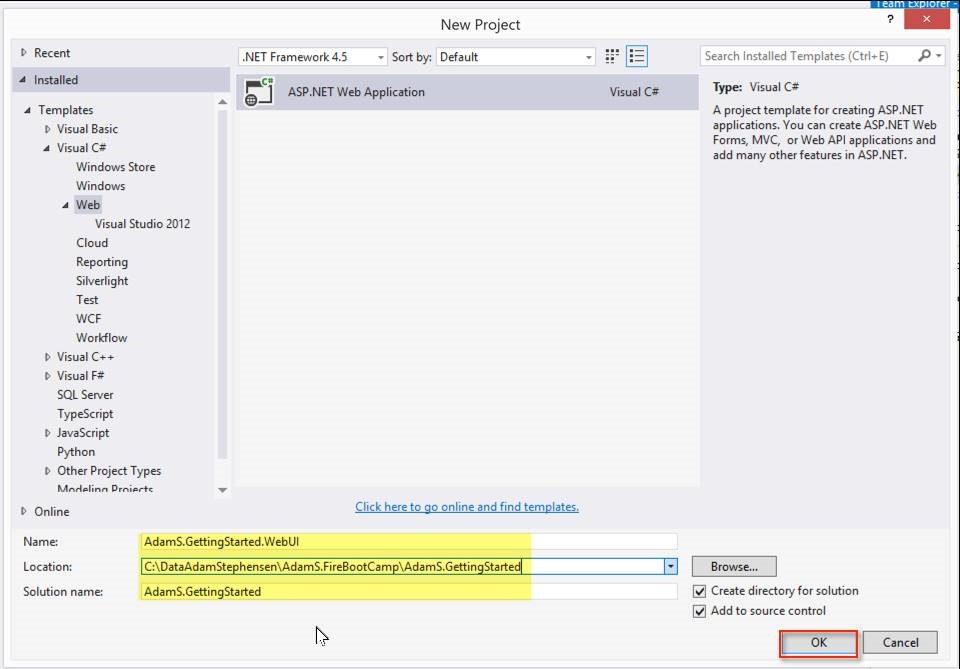Expand the Visual C++ node arrow
The width and height of the screenshot is (960, 669).
point(47,357)
